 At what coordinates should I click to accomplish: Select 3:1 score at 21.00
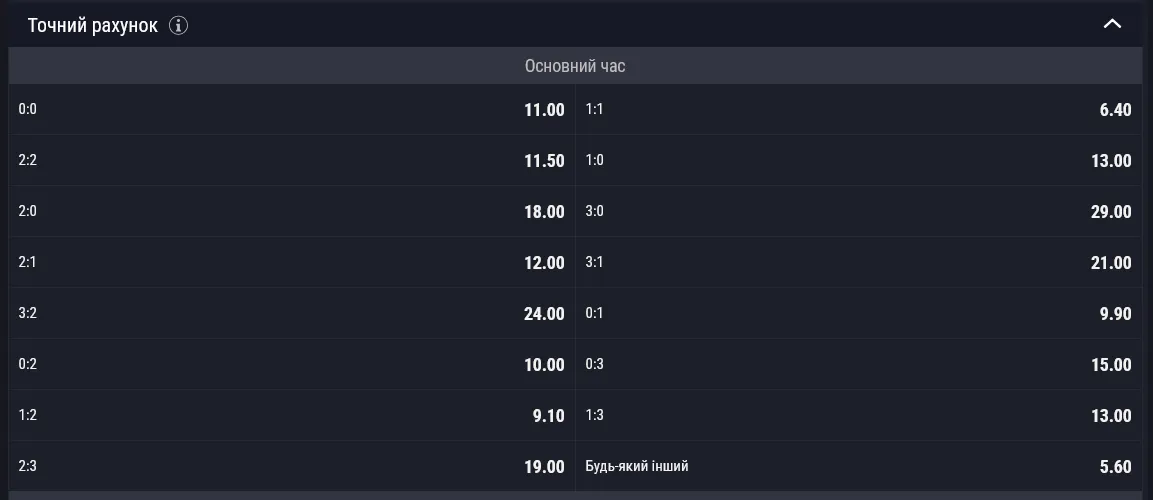[858, 262]
